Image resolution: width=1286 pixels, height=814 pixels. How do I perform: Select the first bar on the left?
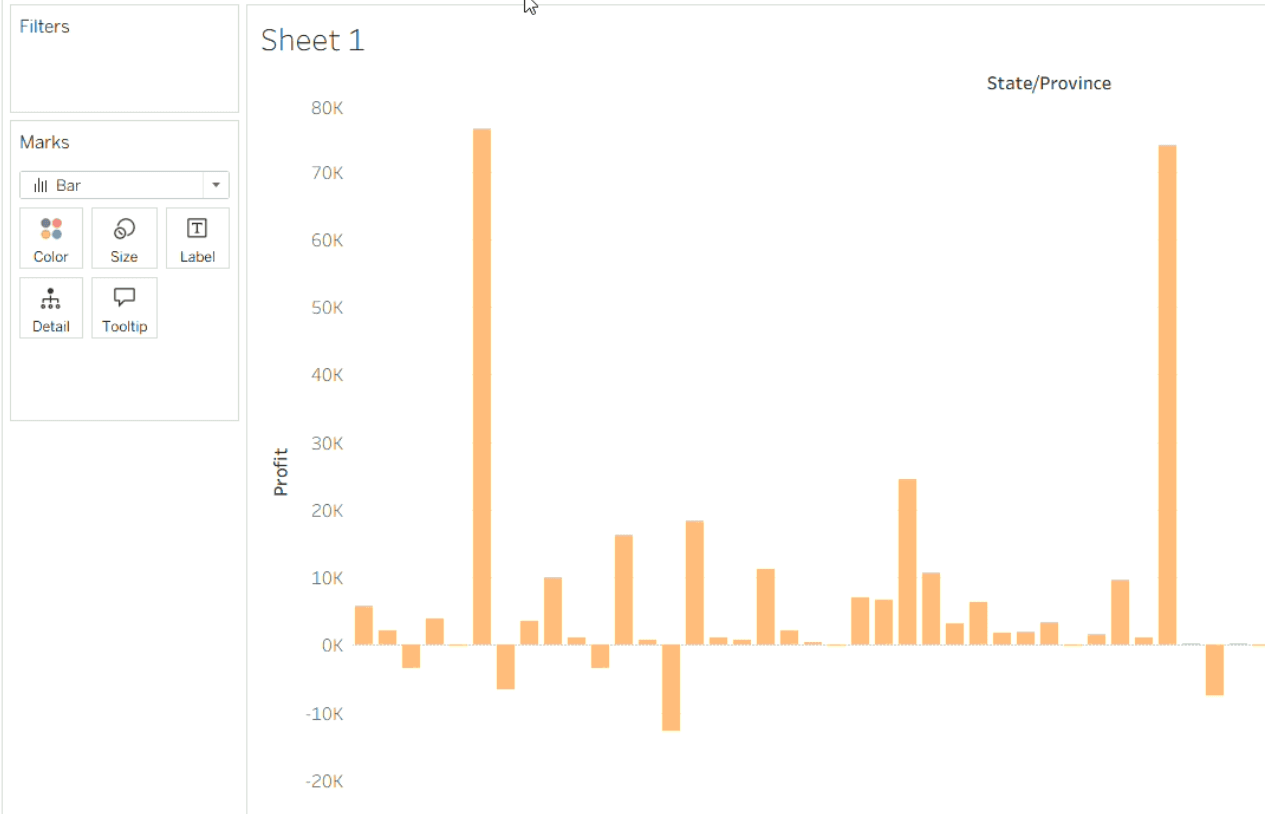click(x=364, y=625)
